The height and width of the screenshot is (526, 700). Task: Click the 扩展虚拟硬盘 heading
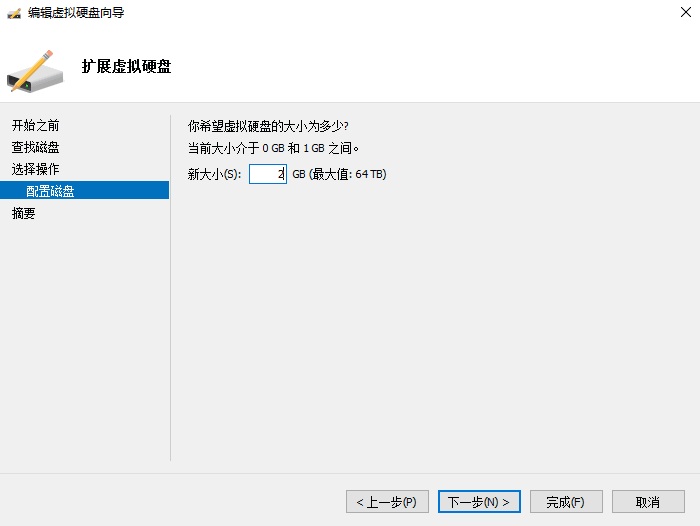point(126,67)
